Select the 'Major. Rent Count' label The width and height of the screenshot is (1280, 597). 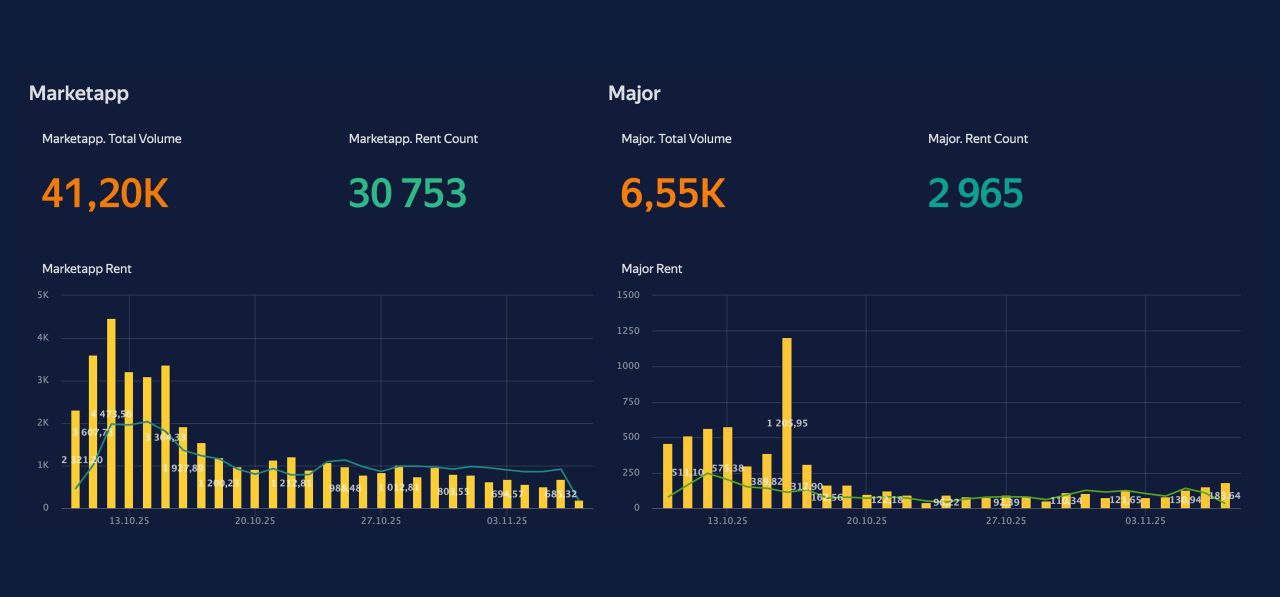978,139
